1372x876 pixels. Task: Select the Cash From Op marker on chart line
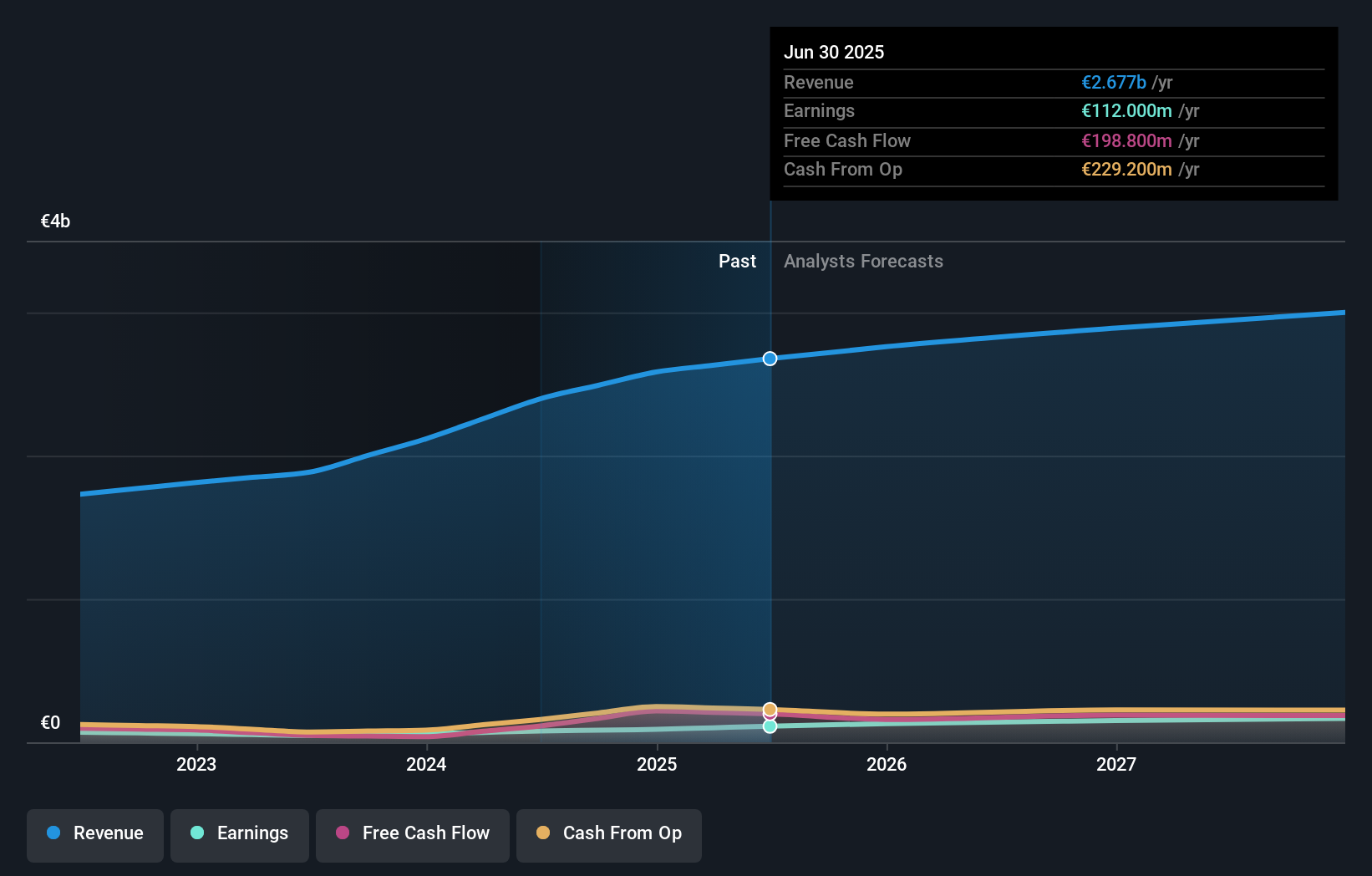click(770, 710)
